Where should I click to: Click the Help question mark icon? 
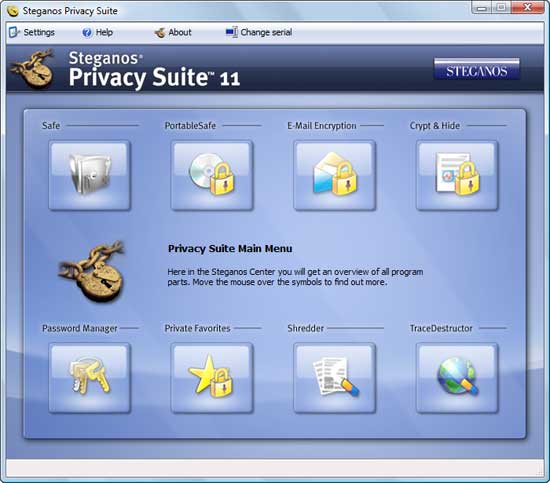(87, 33)
